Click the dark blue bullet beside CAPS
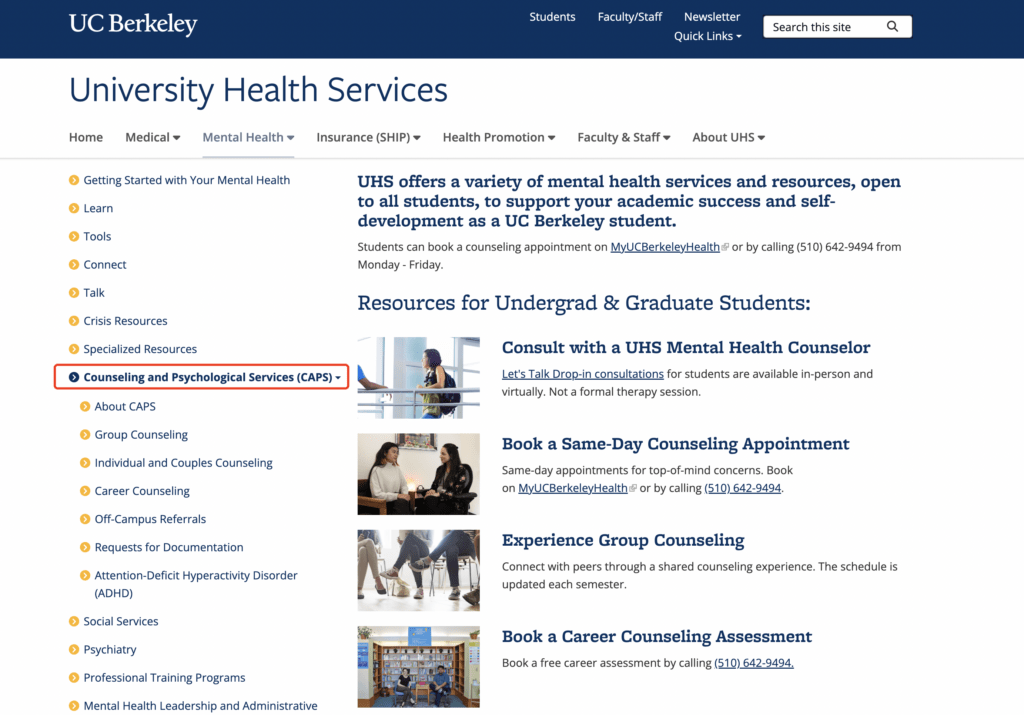The width and height of the screenshot is (1024, 715). point(74,377)
